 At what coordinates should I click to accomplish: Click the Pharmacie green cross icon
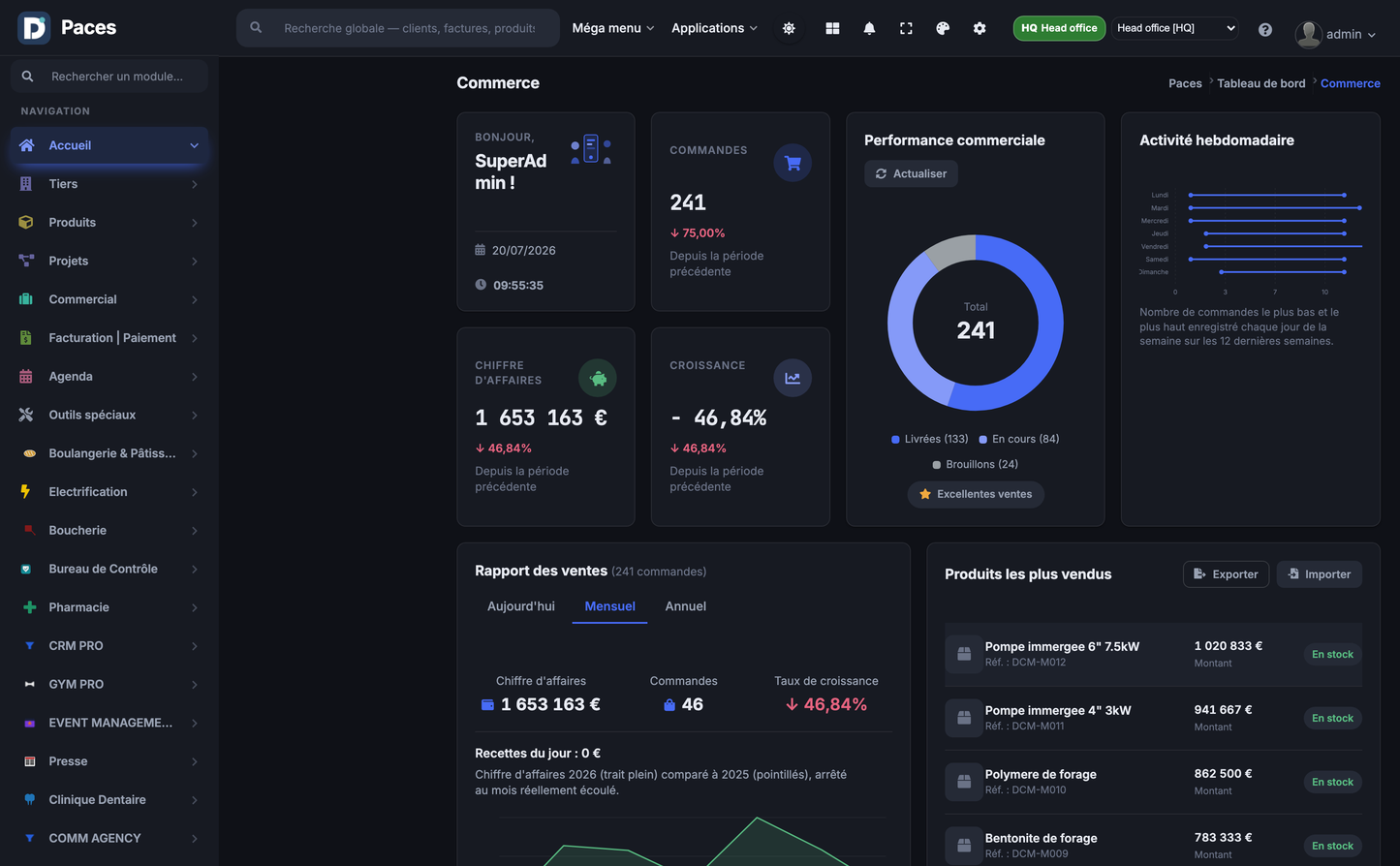[x=29, y=607]
